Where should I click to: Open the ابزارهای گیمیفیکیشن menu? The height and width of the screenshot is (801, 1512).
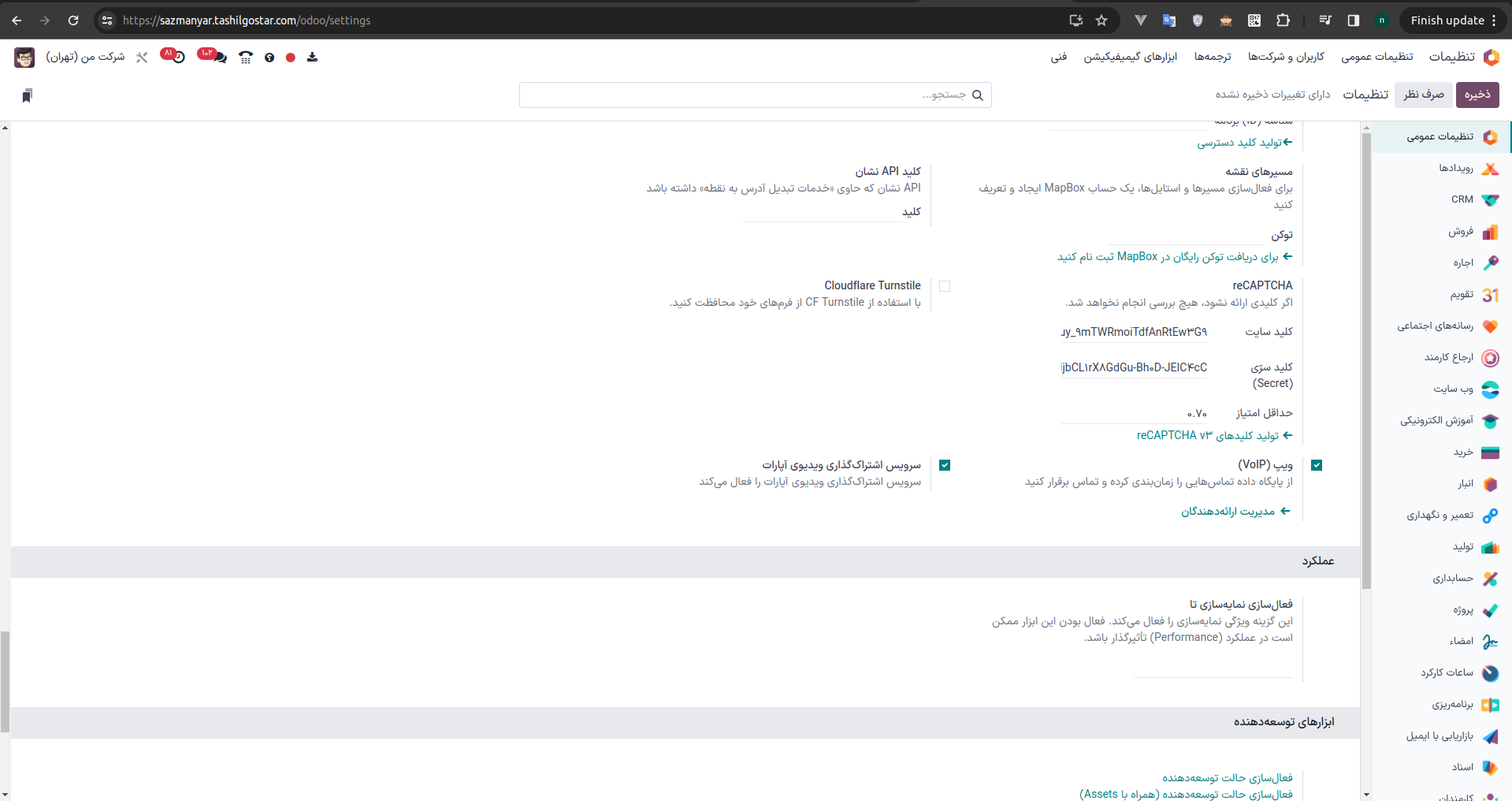[x=1130, y=57]
